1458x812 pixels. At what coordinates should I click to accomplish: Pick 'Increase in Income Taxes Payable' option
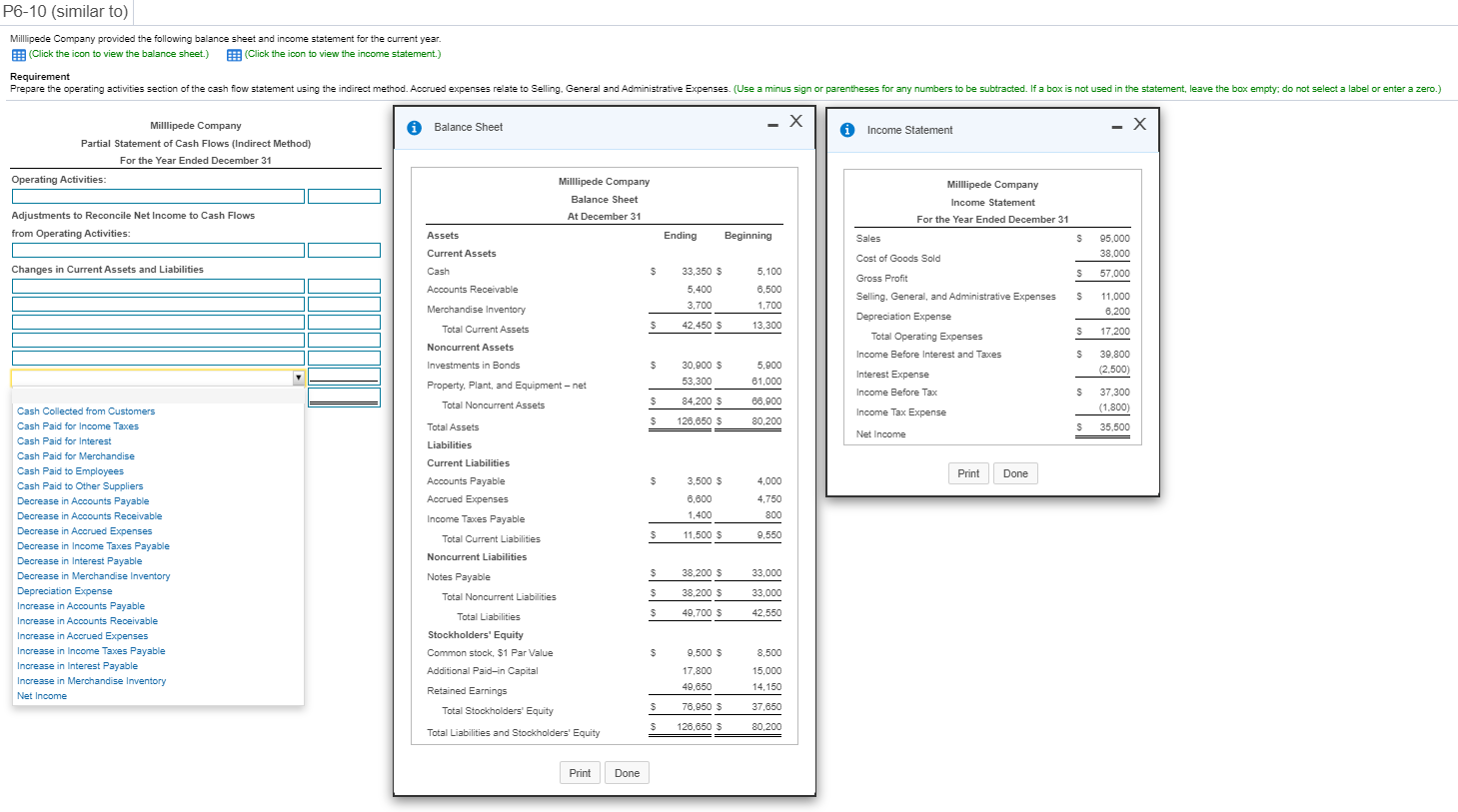pyautogui.click(x=91, y=651)
